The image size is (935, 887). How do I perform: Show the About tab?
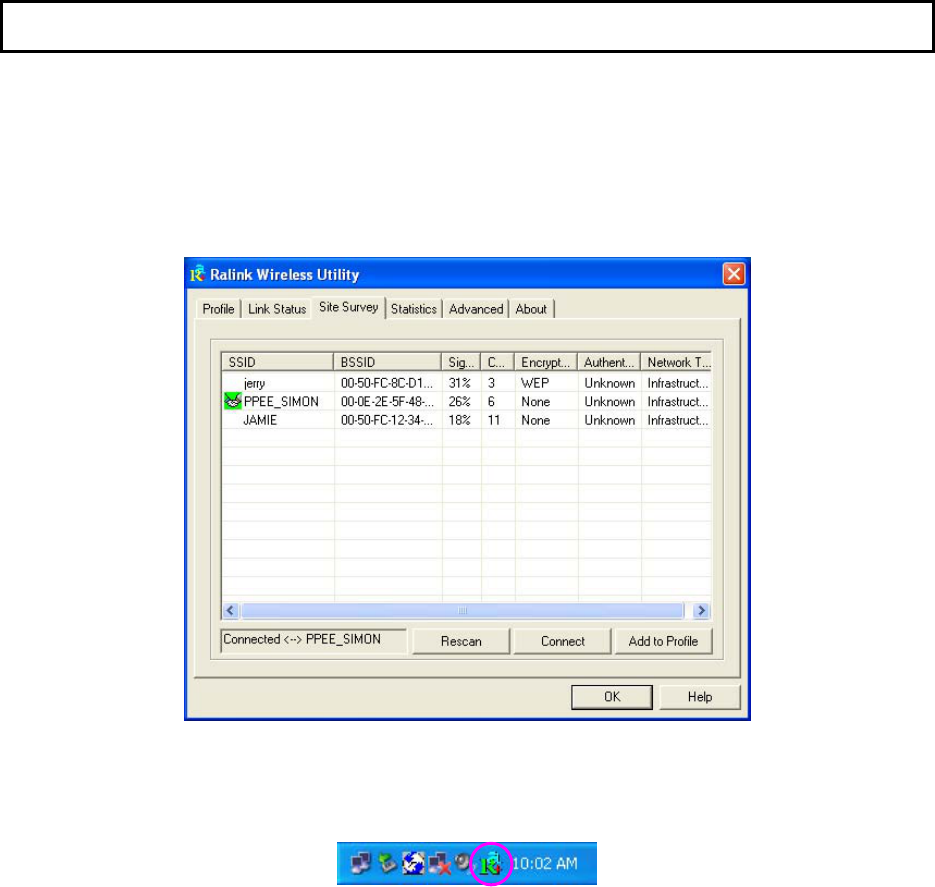[531, 309]
